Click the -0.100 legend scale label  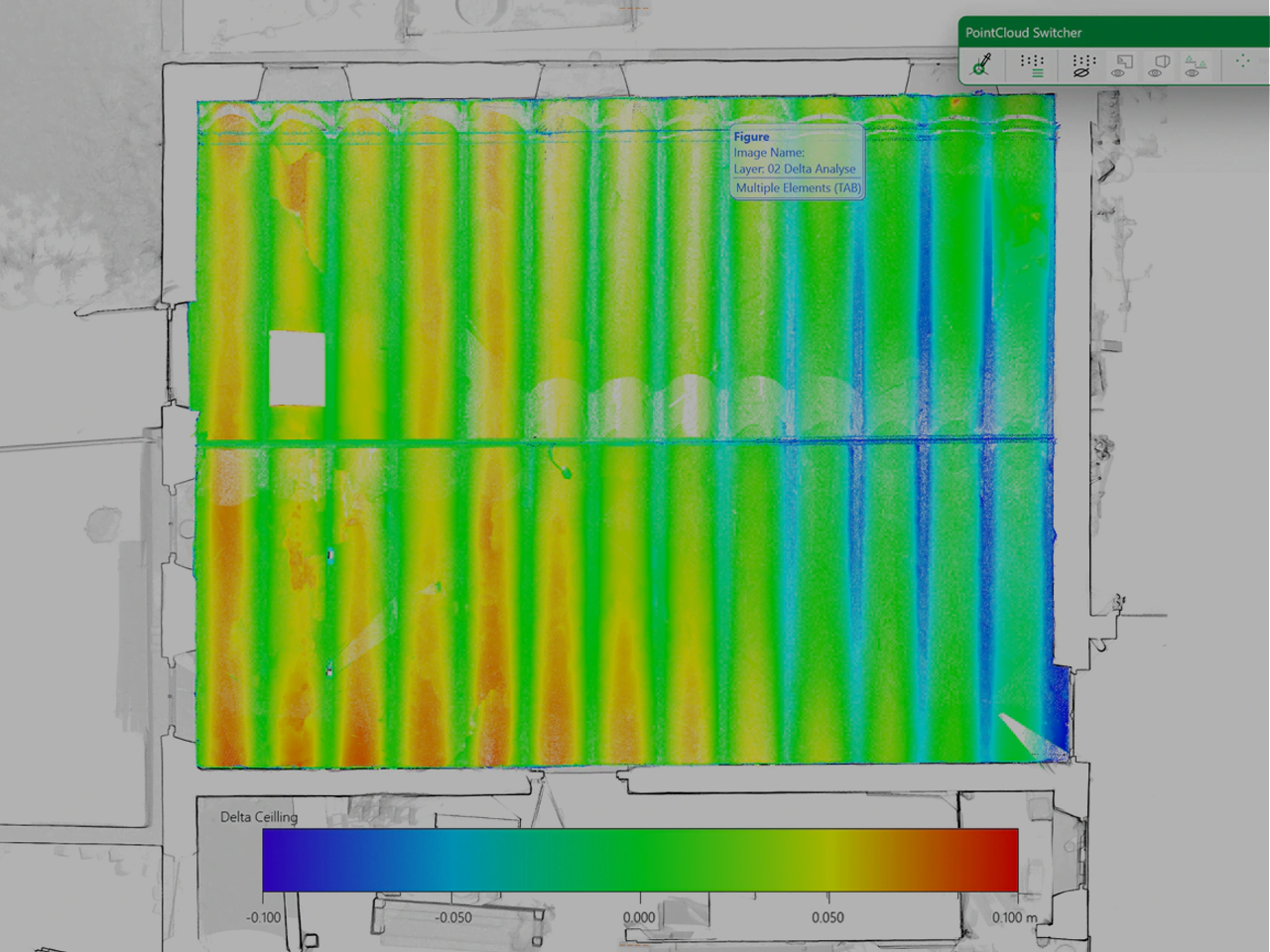264,917
